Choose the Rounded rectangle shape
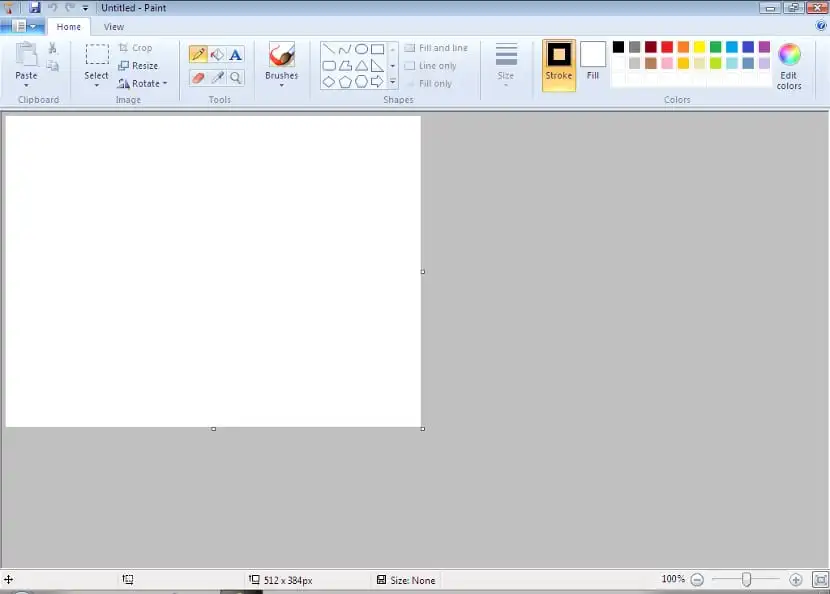 [x=329, y=66]
